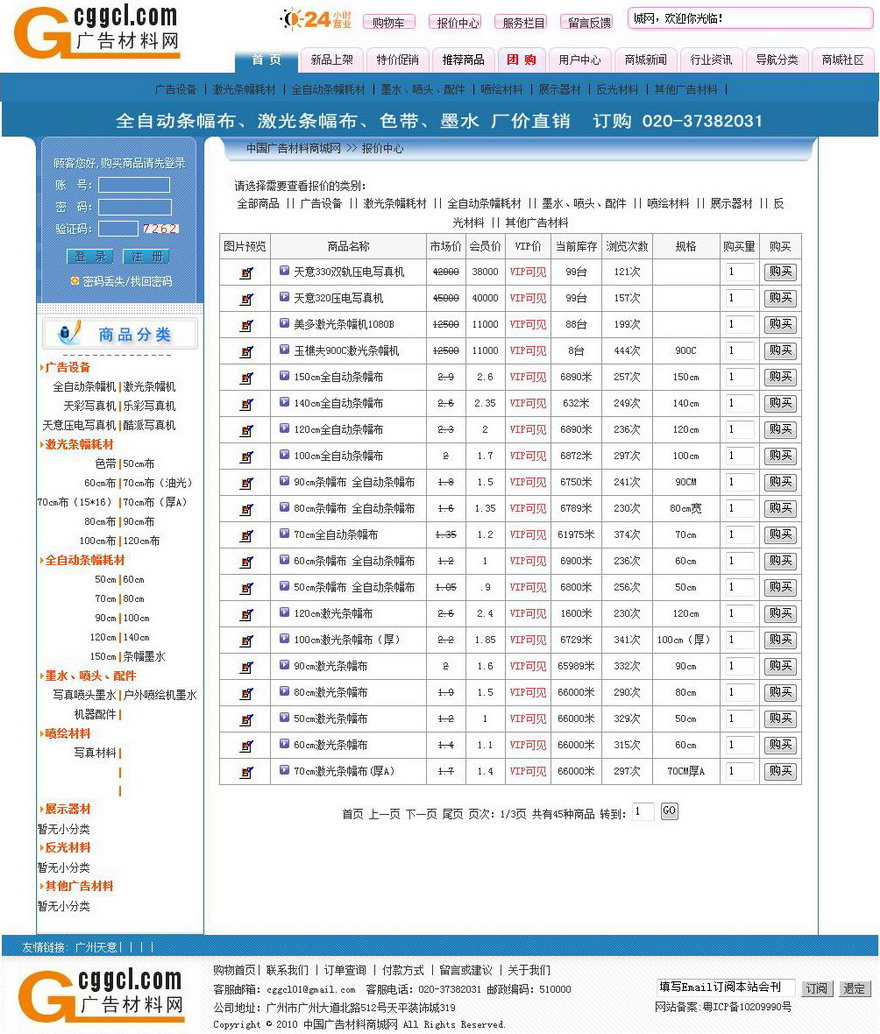Click 购买 for 70cm激光条幅布(厚A)
This screenshot has width=880, height=1034.
(780, 771)
